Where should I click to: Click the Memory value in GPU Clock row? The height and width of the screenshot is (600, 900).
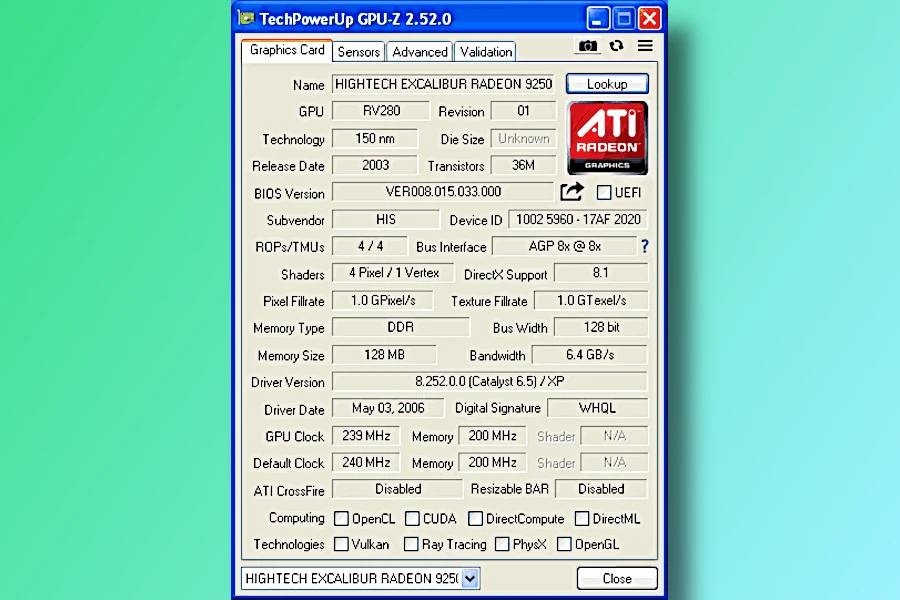[x=492, y=436]
